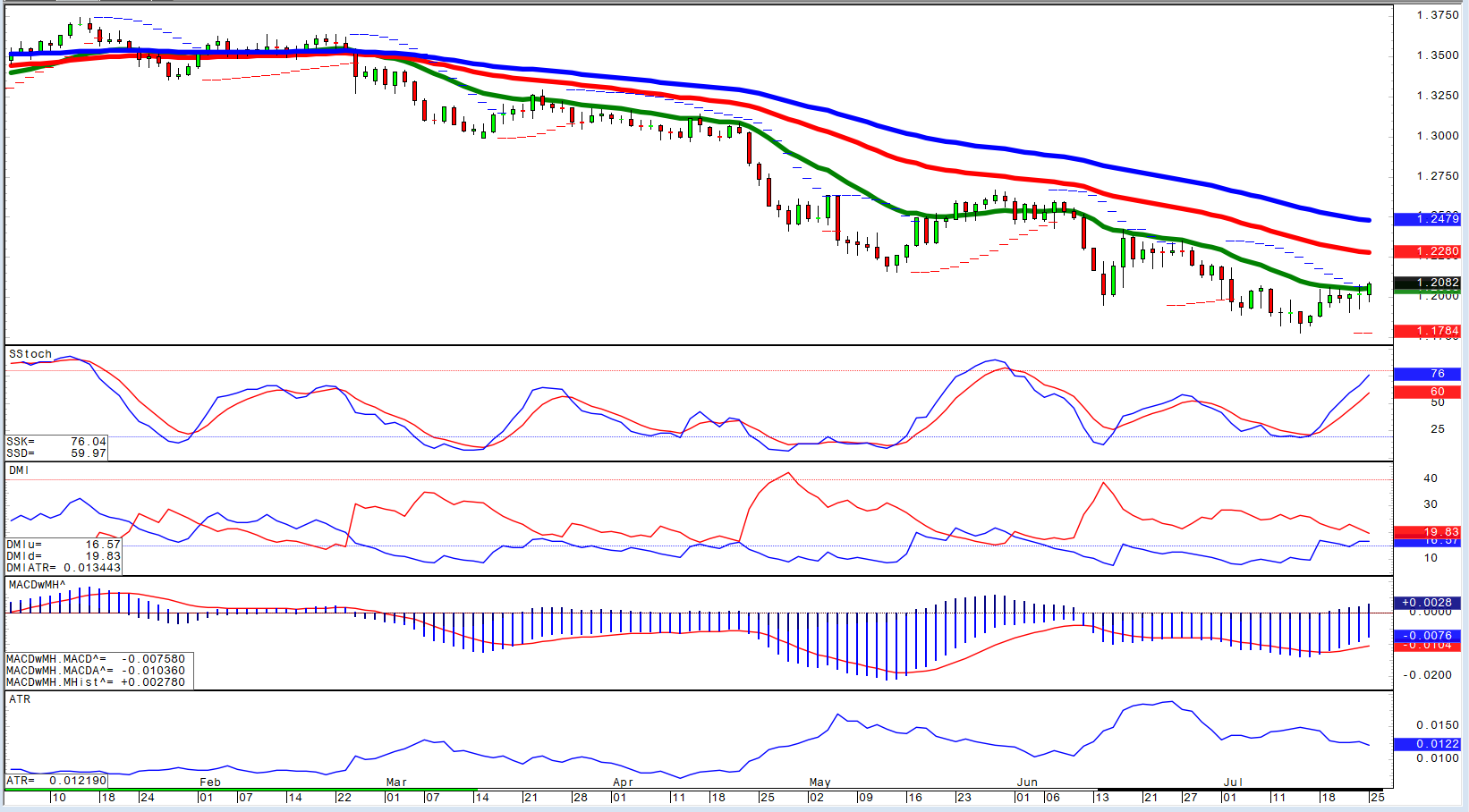Click the ATR= 0.012190 readout
Screen dimensions: 1469x812
click(x=56, y=781)
